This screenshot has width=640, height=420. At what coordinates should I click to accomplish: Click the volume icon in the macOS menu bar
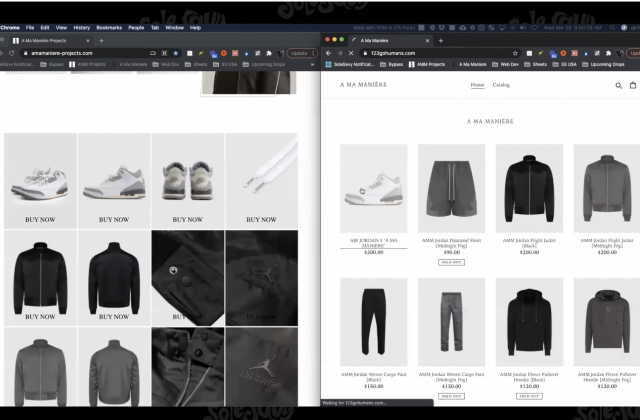click(x=523, y=28)
